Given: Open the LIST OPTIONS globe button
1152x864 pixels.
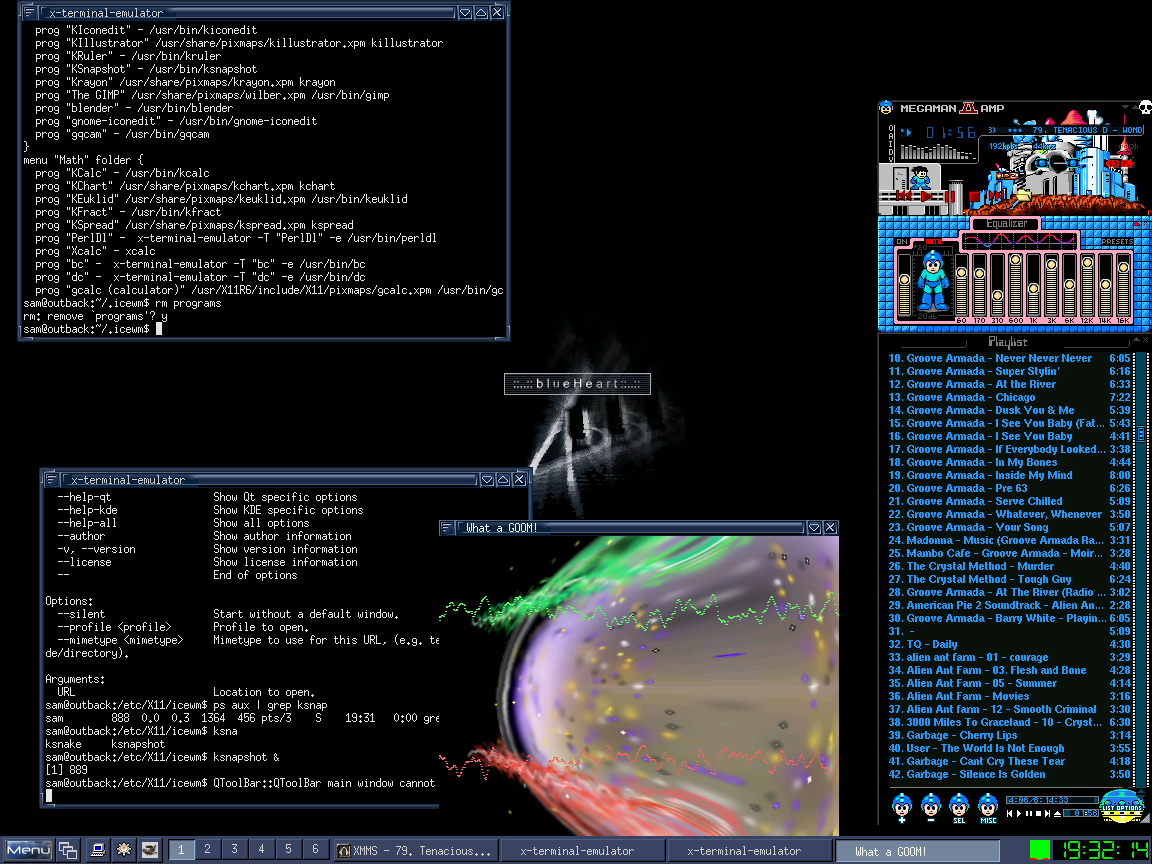Looking at the screenshot, I should coord(1122,807).
